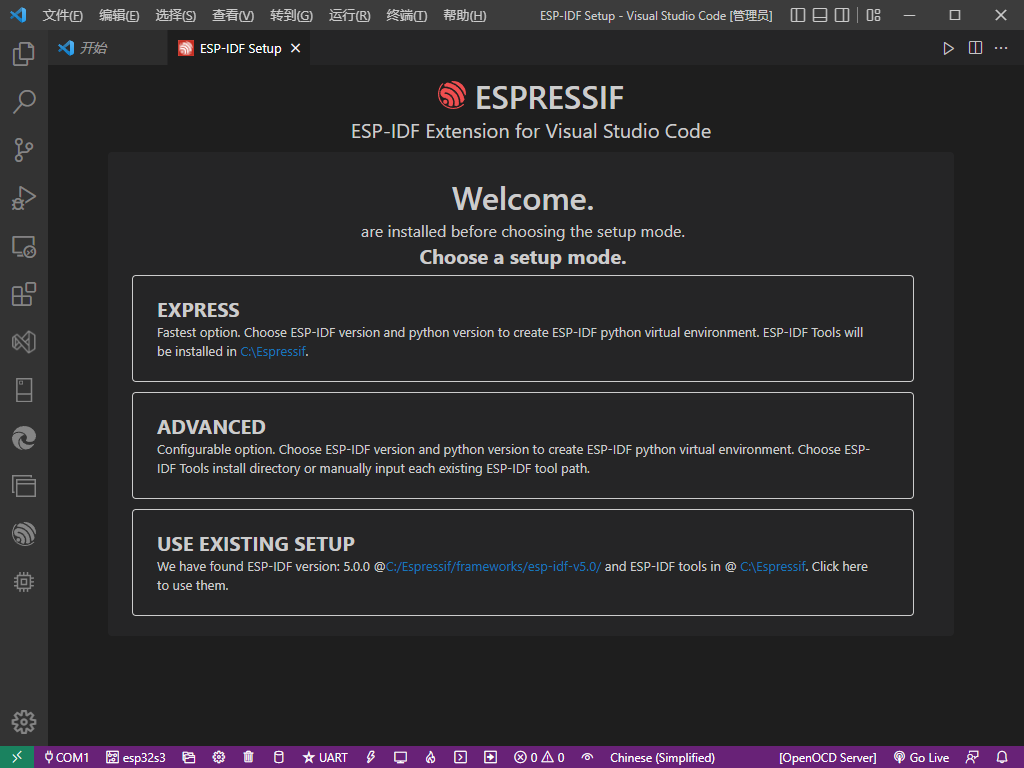Open the Remote Explorer icon
This screenshot has width=1024, height=768.
point(24,246)
